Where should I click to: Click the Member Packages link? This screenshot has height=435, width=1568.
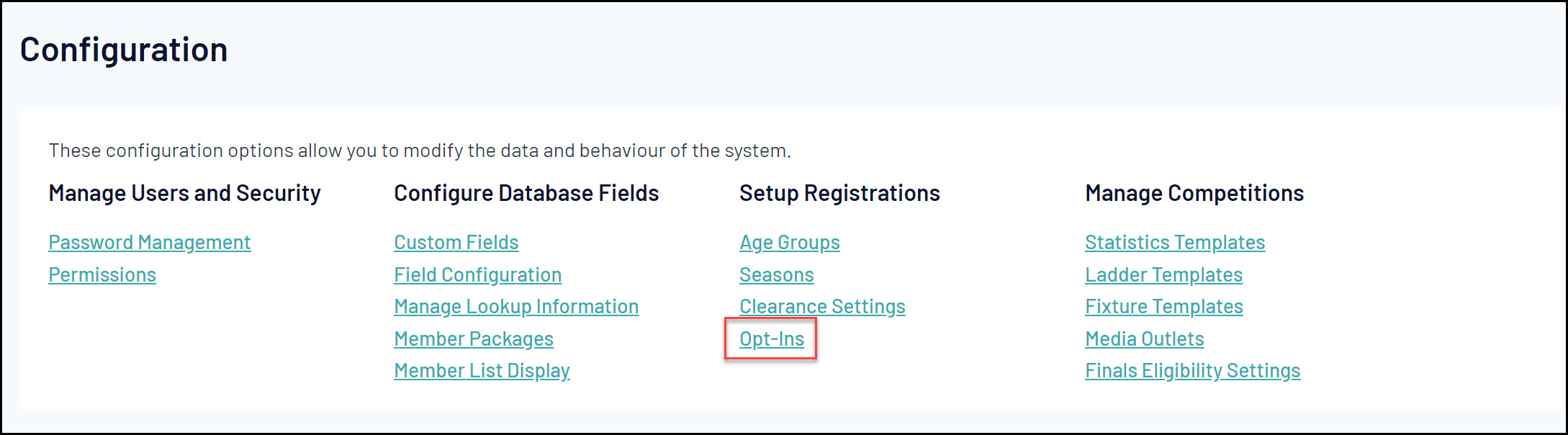474,339
